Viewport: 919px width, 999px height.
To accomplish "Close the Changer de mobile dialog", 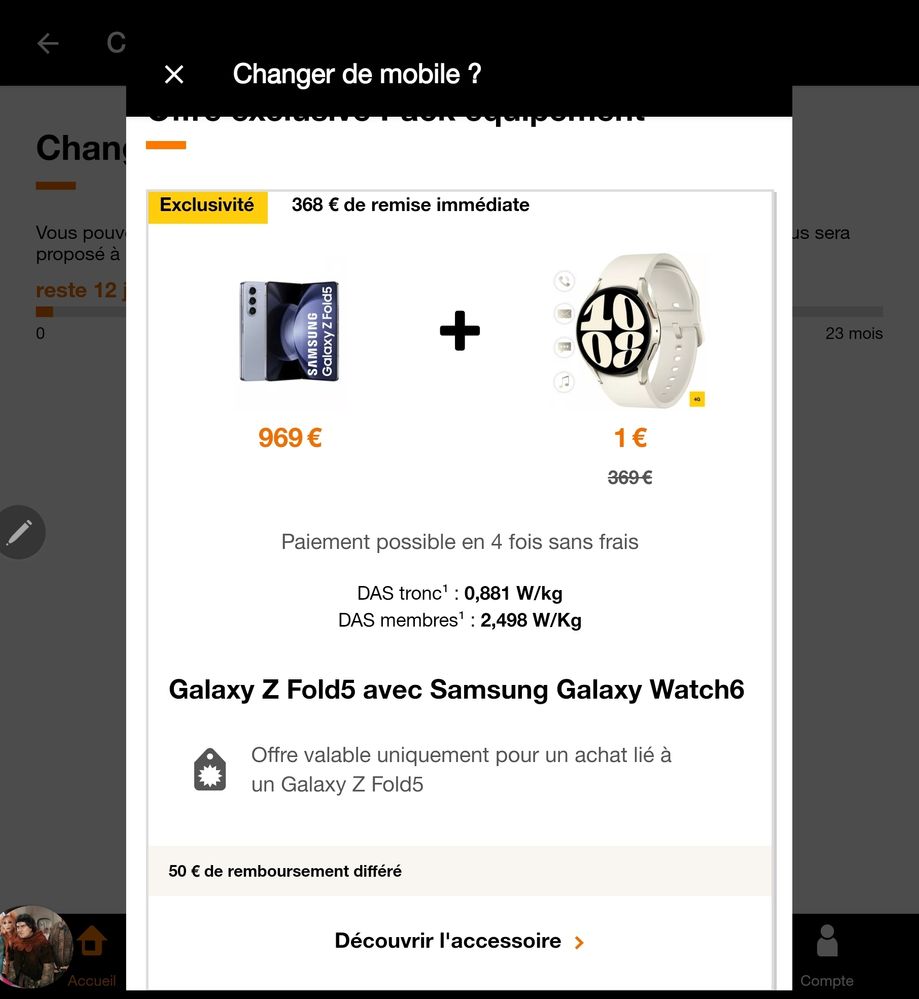I will tap(174, 74).
